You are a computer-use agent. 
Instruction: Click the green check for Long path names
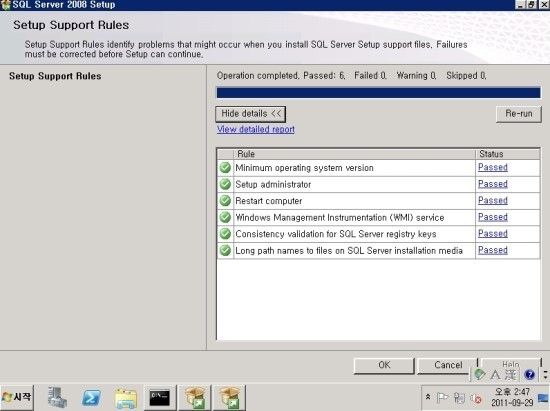tap(225, 250)
